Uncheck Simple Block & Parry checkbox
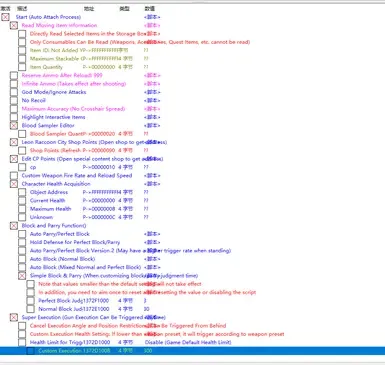The image size is (385, 365). (22, 276)
